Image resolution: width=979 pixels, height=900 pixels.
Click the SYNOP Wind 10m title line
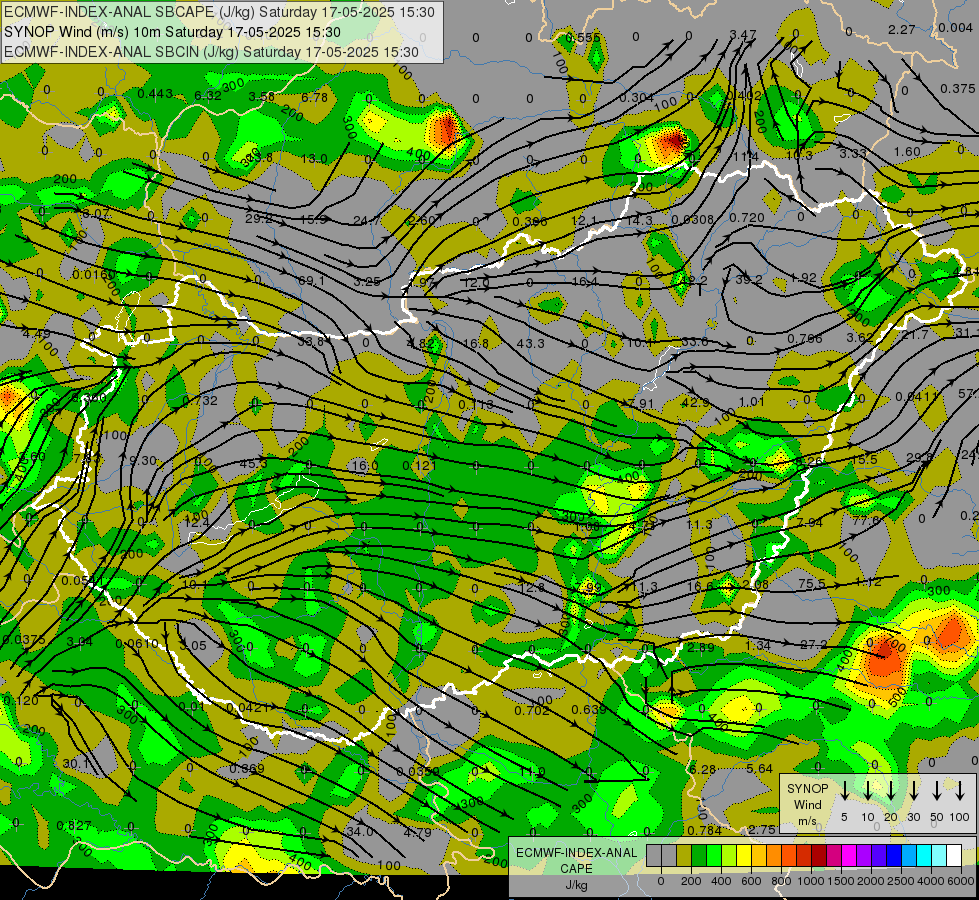(172, 32)
